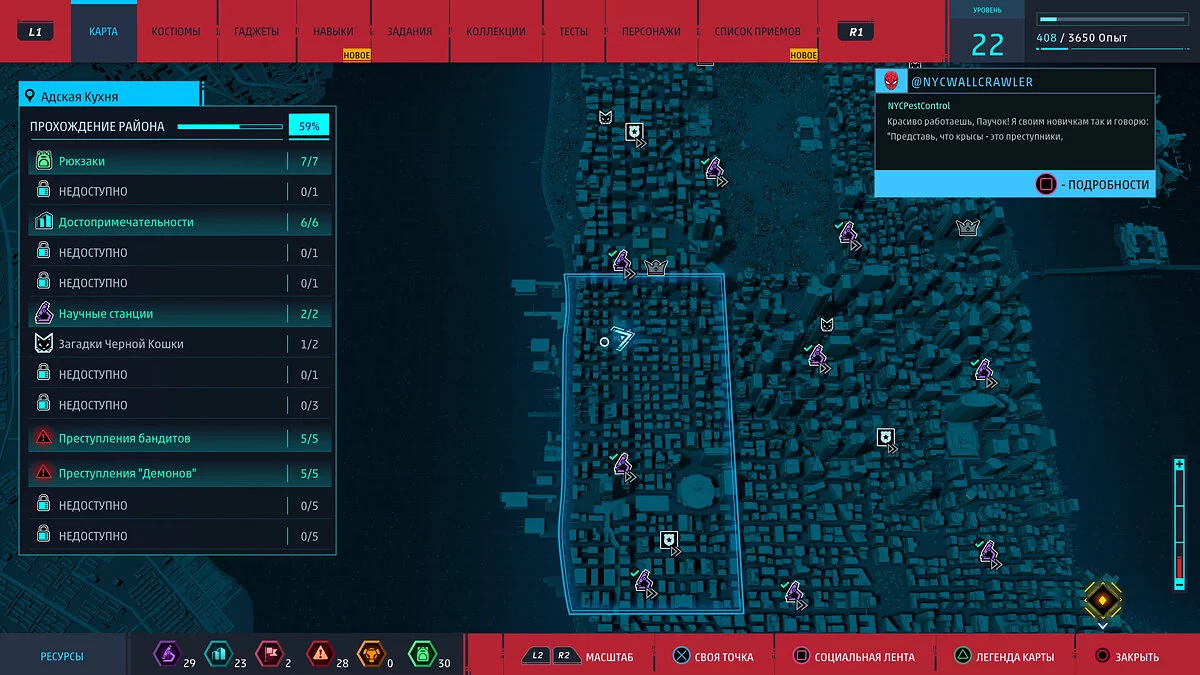
Task: Click the L2 R2 МАСШТАБ control
Action: (578, 657)
